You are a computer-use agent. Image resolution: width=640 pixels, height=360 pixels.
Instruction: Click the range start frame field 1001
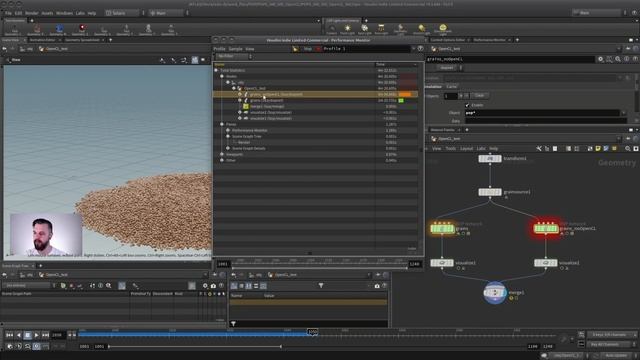84,347
